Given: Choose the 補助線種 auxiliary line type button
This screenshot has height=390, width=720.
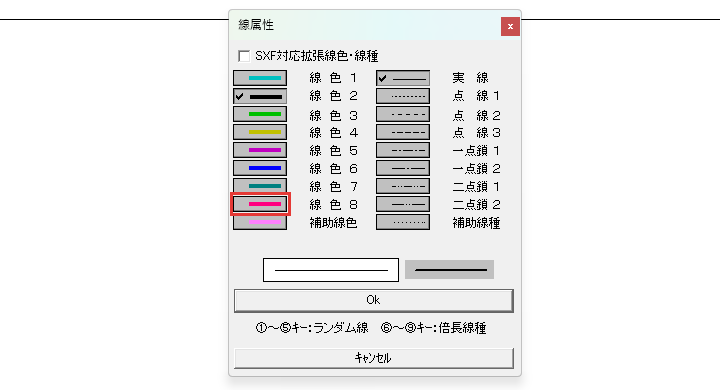Looking at the screenshot, I should tap(403, 222).
